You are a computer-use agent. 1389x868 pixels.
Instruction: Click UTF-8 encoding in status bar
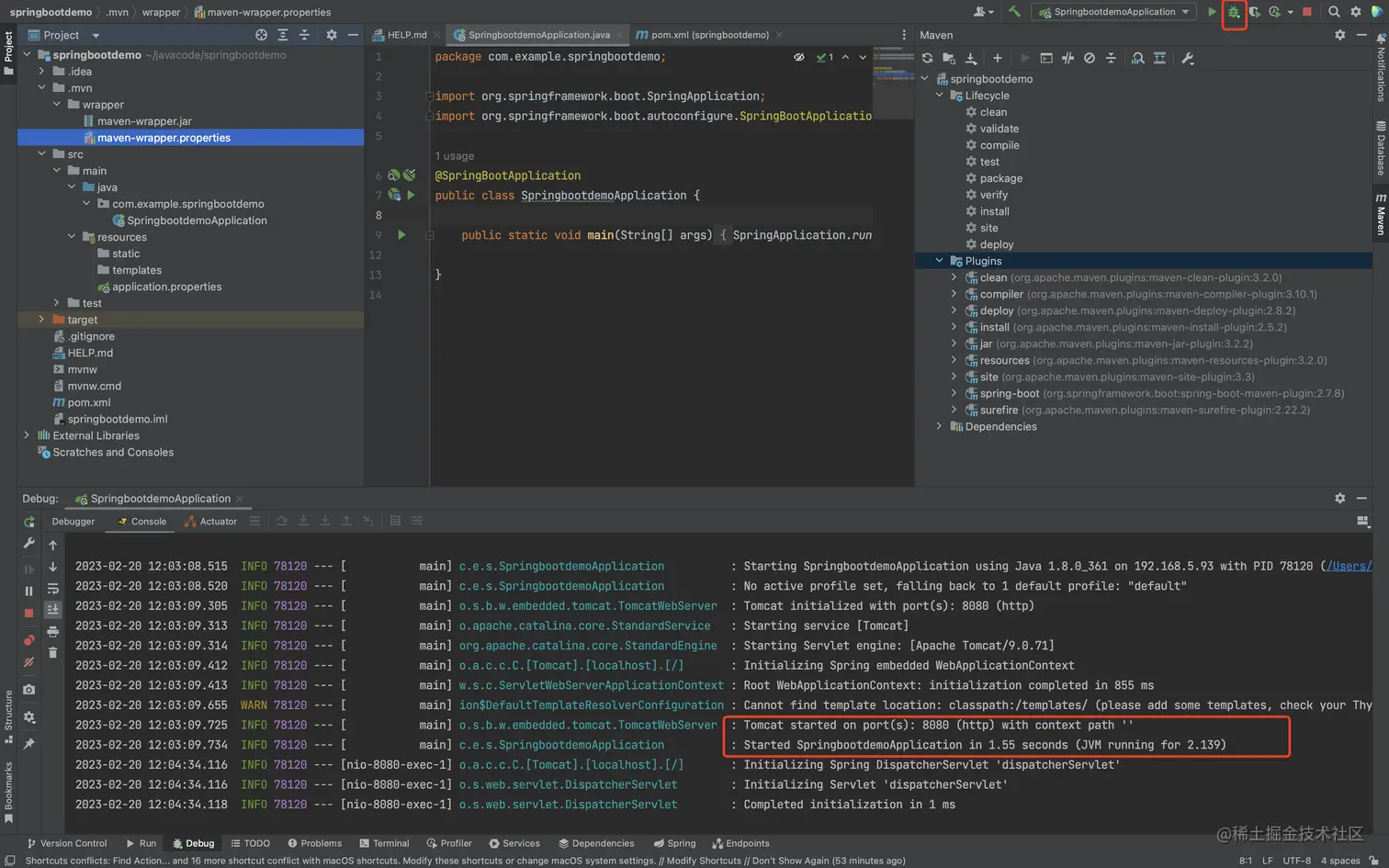[1296, 861]
